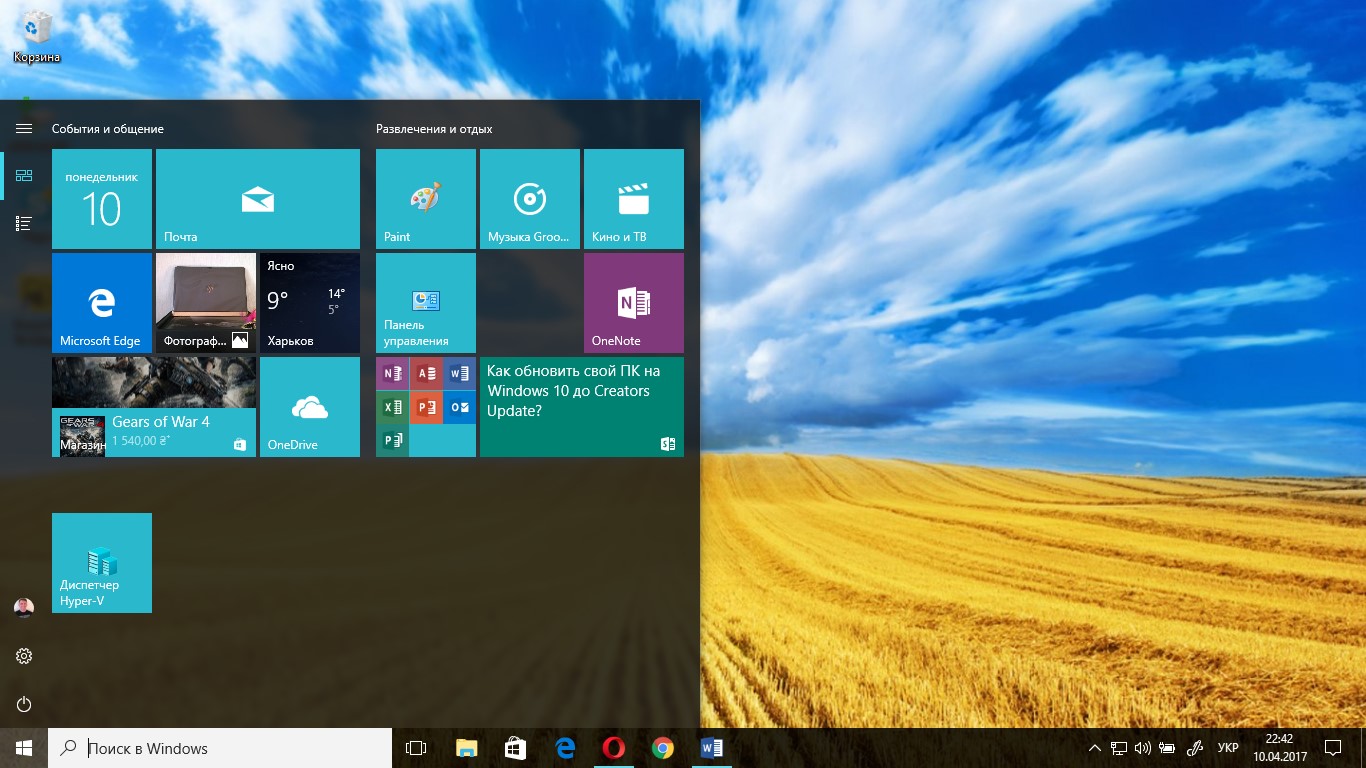Open Settings via the gear icon

[24, 656]
